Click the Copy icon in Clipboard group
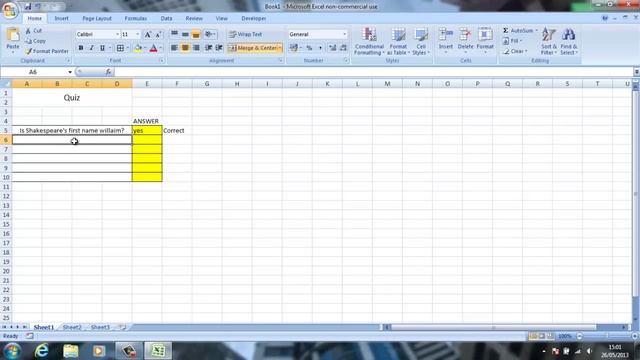 28,41
